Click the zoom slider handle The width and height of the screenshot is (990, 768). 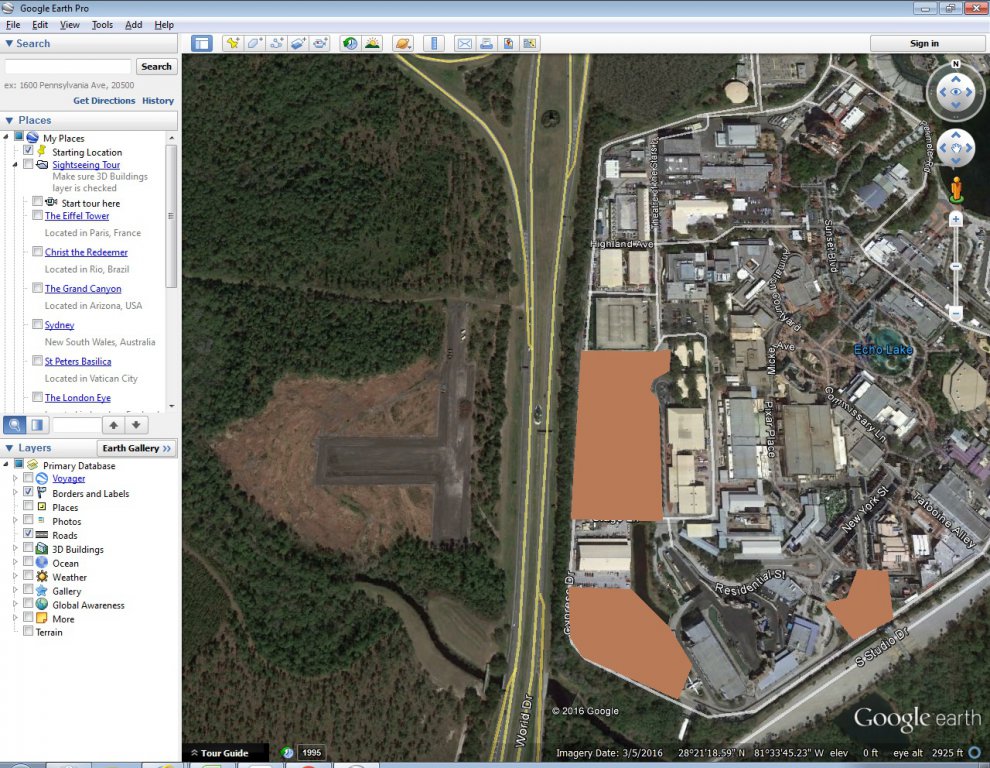pos(956,267)
